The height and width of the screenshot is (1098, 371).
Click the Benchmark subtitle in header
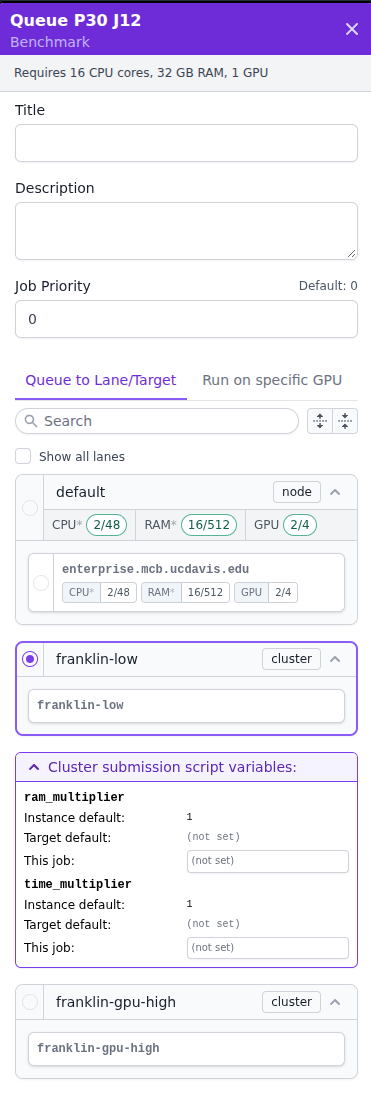50,42
